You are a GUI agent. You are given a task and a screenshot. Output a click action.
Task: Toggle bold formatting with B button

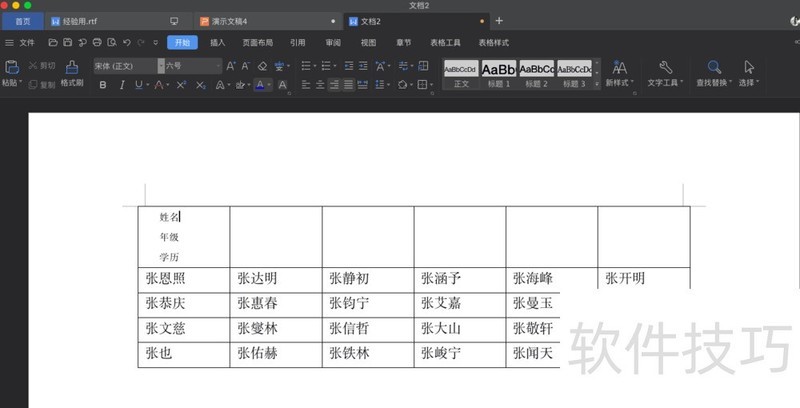[102, 85]
